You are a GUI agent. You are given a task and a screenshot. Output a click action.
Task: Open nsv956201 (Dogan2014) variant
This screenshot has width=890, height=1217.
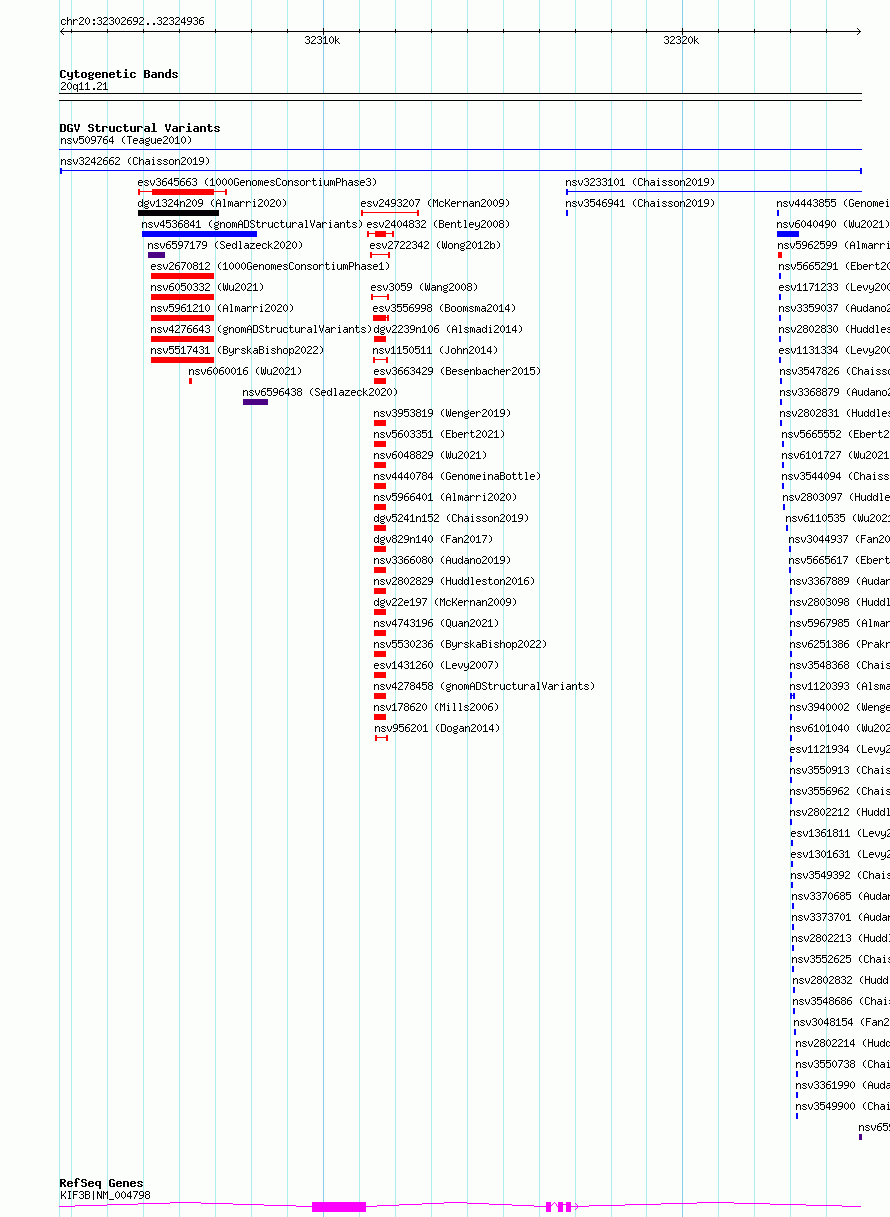(437, 729)
